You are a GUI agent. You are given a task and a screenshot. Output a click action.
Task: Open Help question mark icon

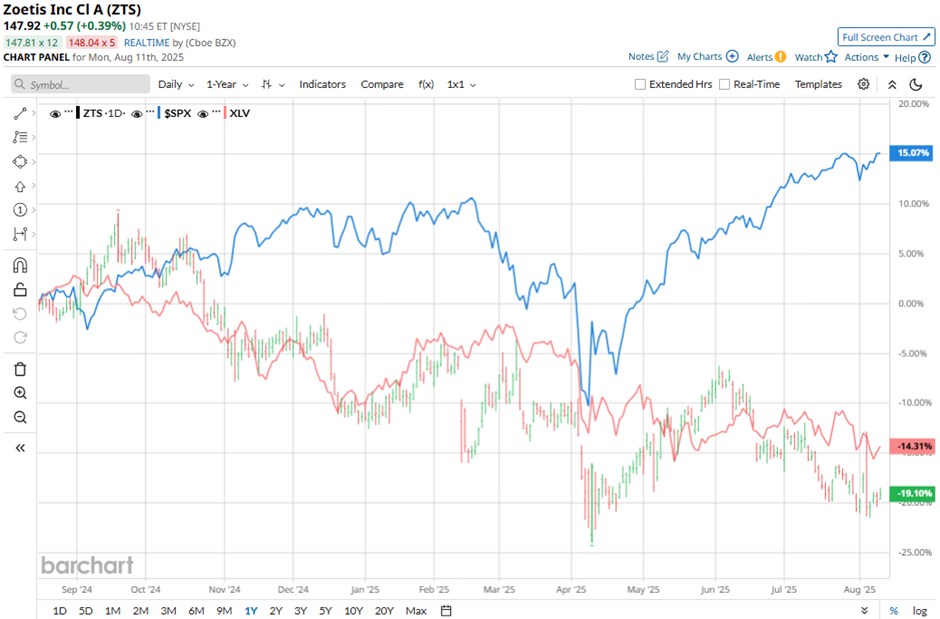pos(925,58)
